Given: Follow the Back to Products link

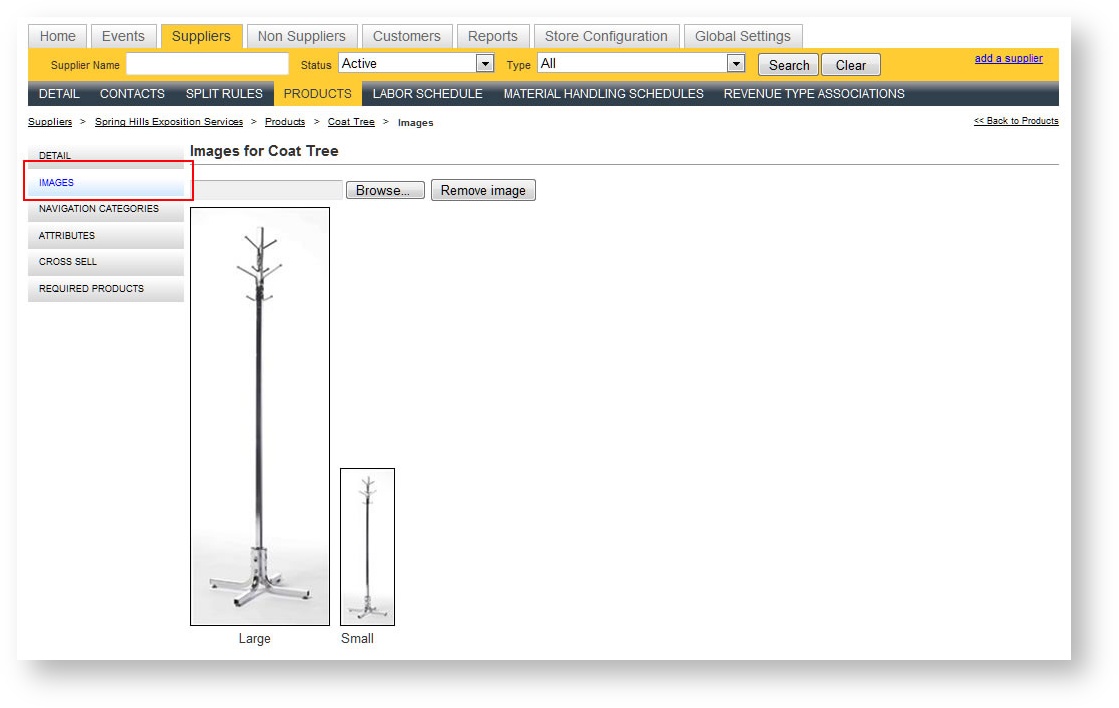Looking at the screenshot, I should click(1015, 121).
